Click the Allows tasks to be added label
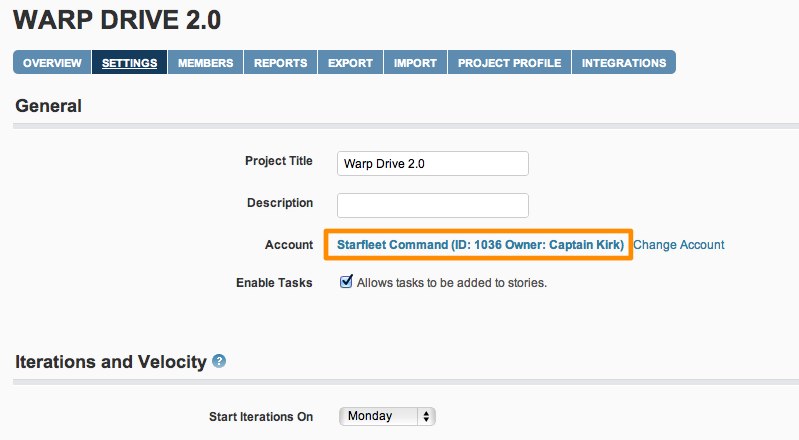799x440 pixels. click(451, 282)
